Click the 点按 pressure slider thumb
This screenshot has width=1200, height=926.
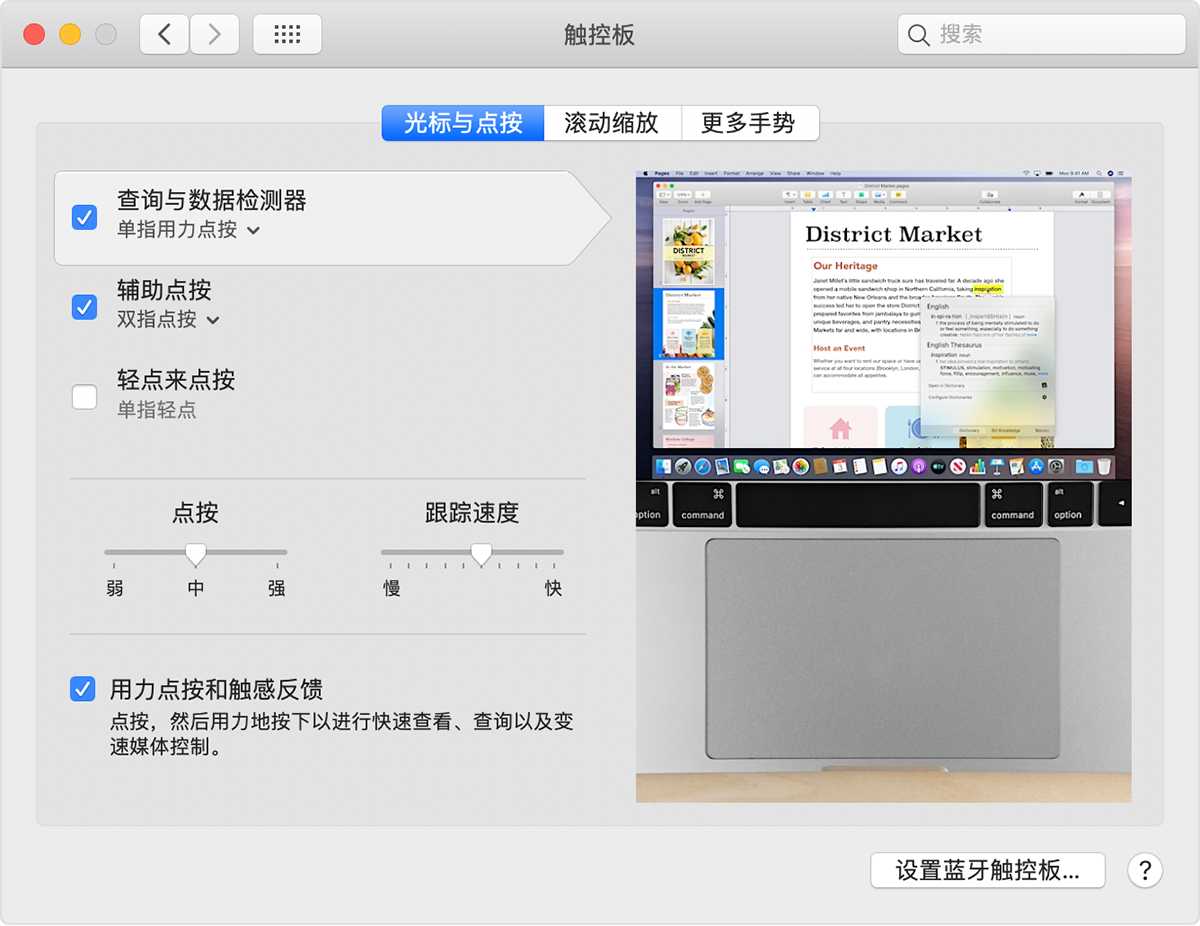pos(196,554)
